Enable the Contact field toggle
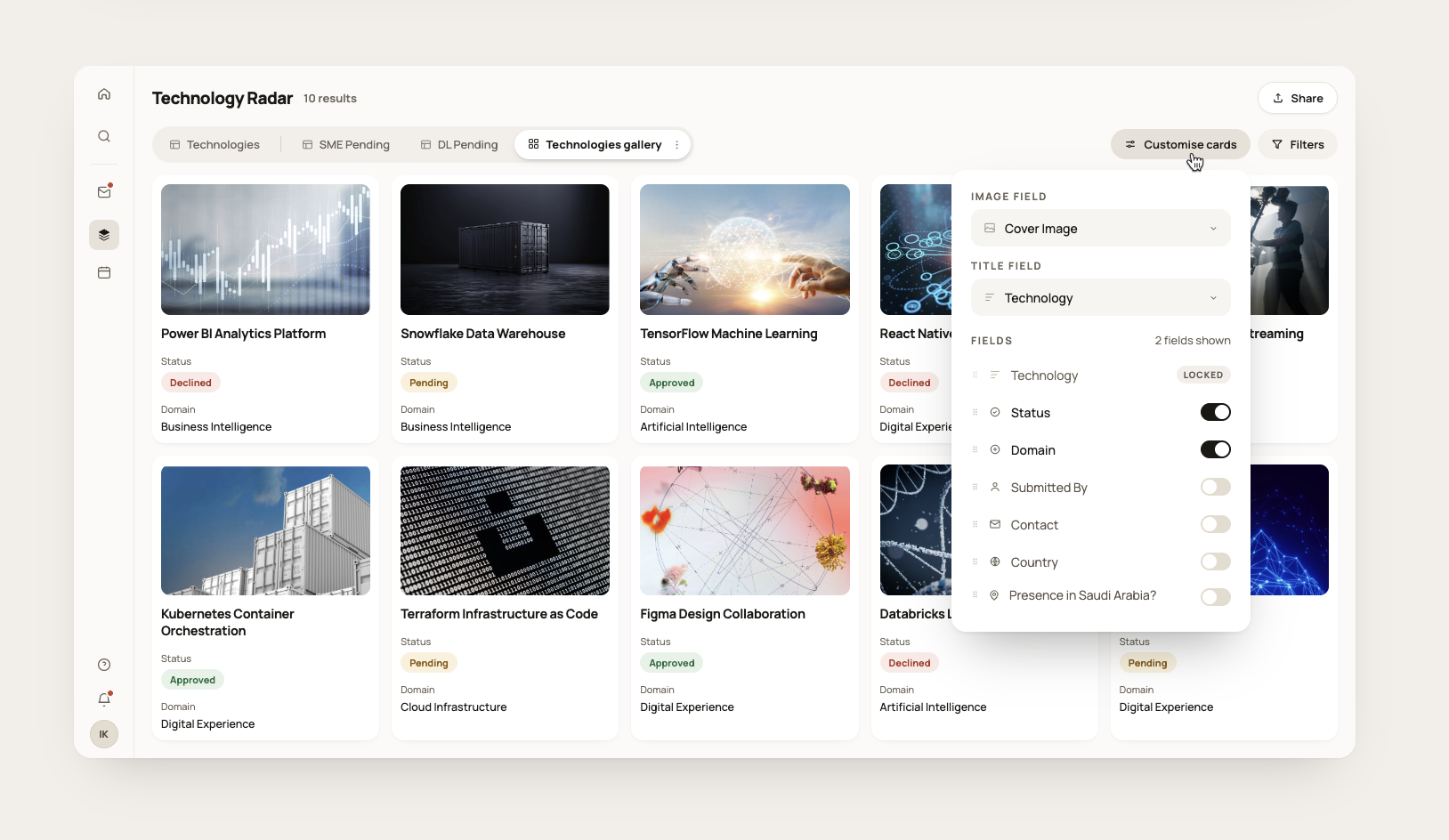 point(1215,524)
